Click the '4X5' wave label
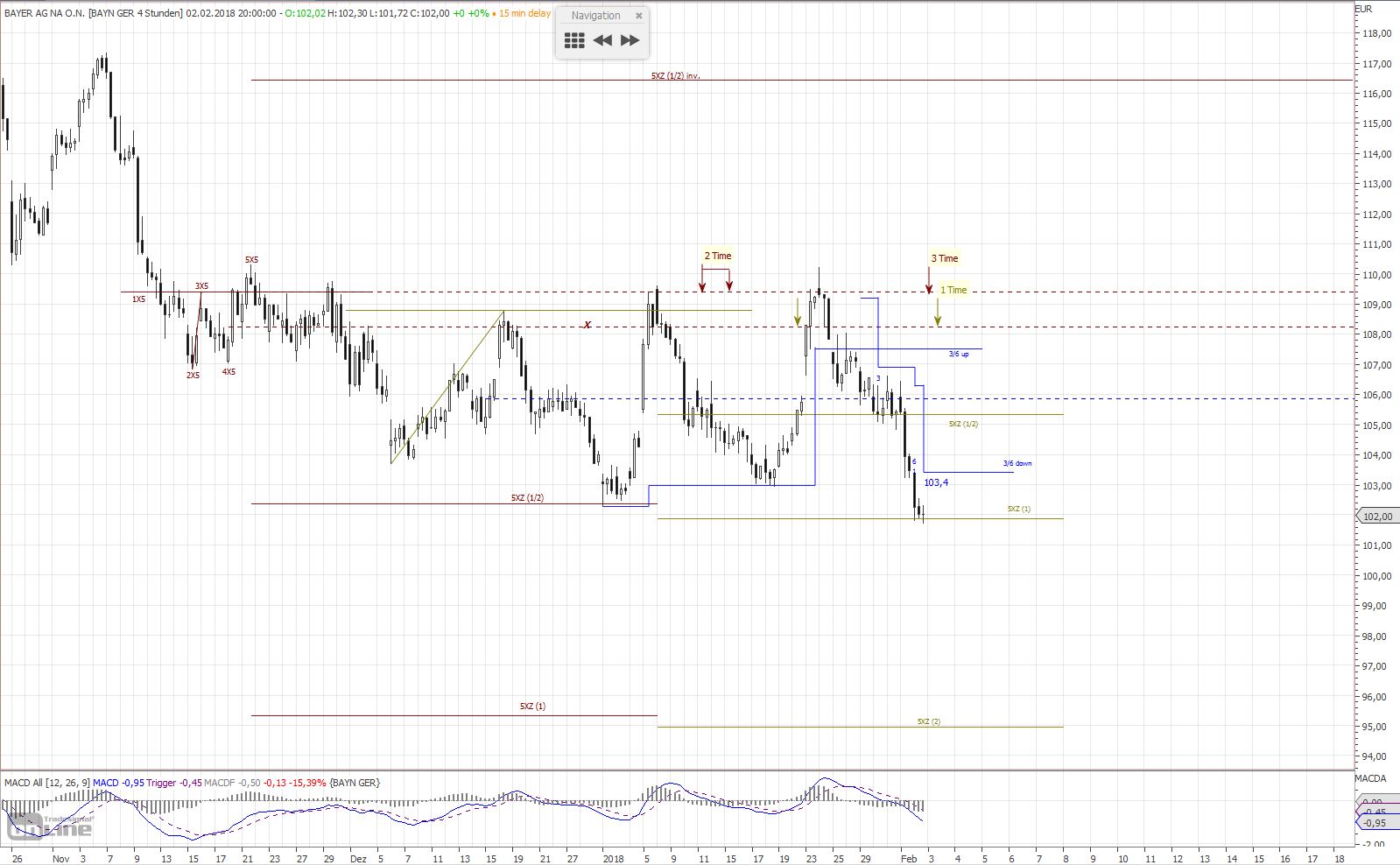Viewport: 1400px width, 865px height. click(229, 372)
